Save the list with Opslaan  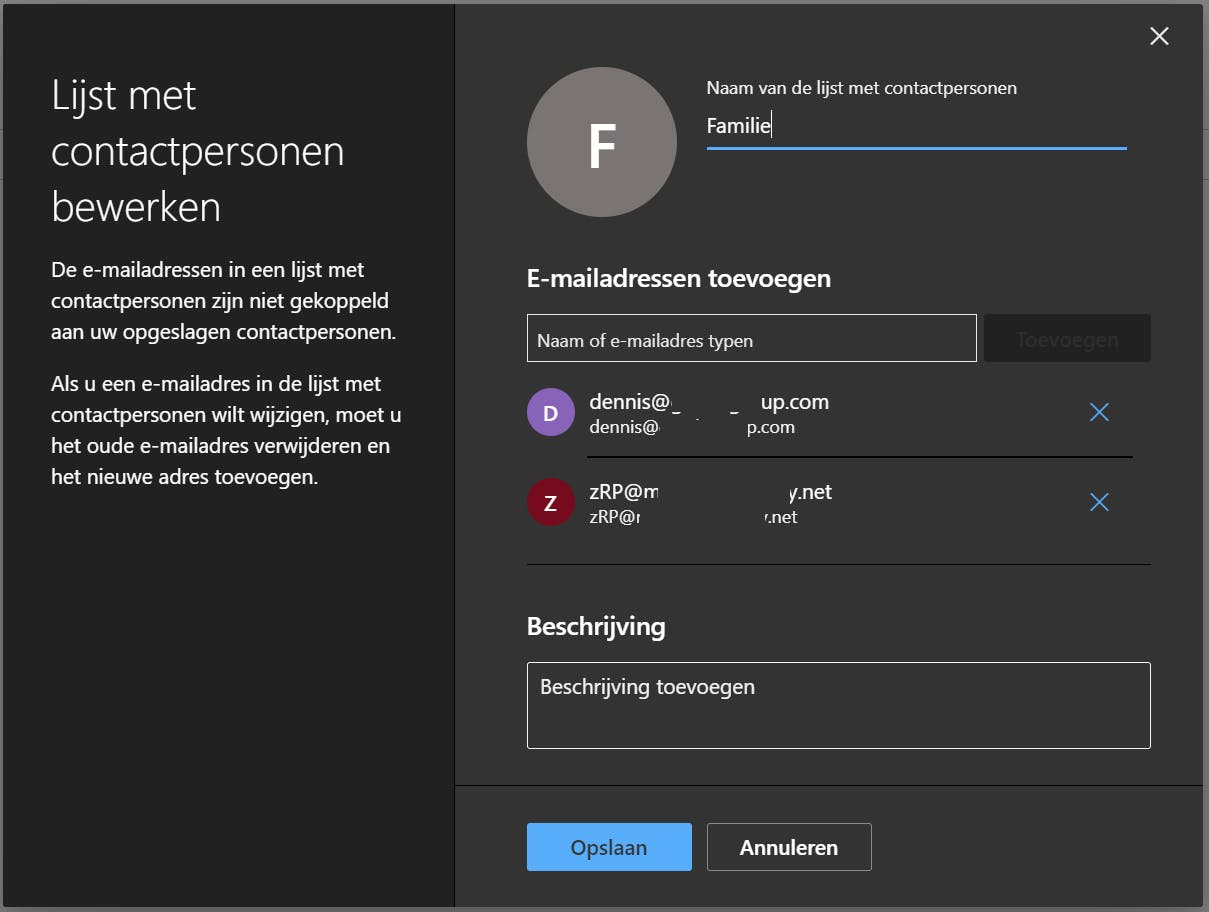tap(609, 847)
